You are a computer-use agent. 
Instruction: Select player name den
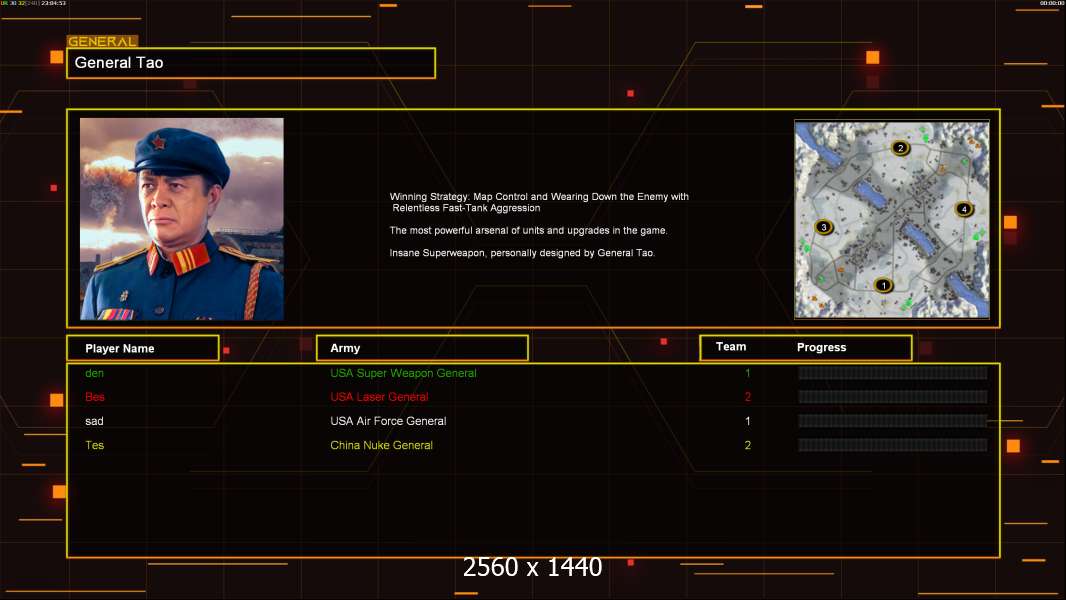pyautogui.click(x=94, y=373)
